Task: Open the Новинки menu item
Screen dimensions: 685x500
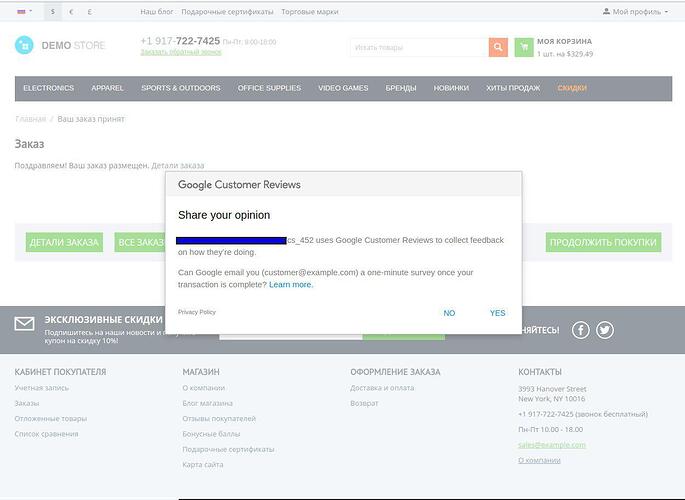Action: coord(451,88)
